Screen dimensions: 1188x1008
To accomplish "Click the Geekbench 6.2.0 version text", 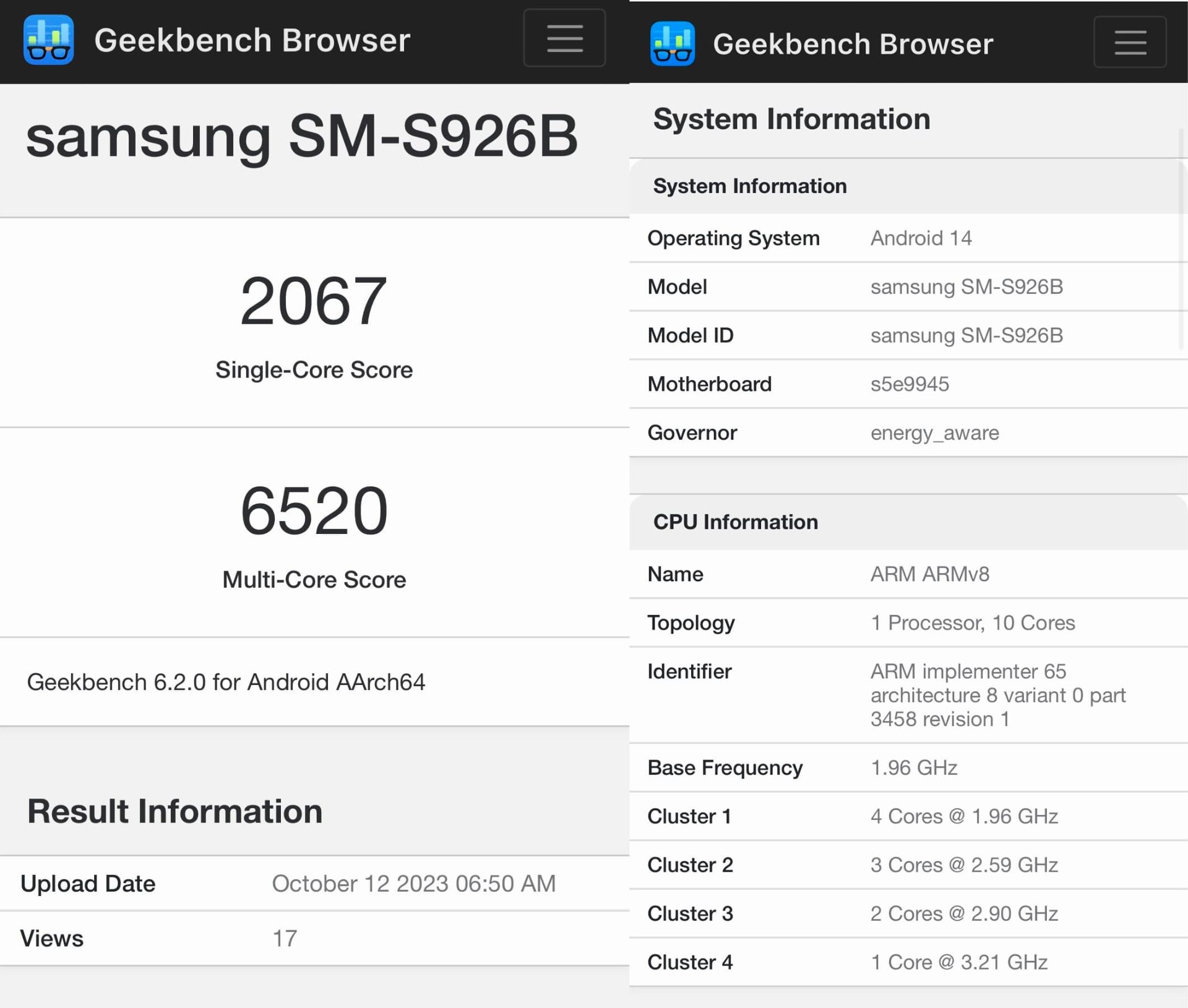I will pos(226,682).
